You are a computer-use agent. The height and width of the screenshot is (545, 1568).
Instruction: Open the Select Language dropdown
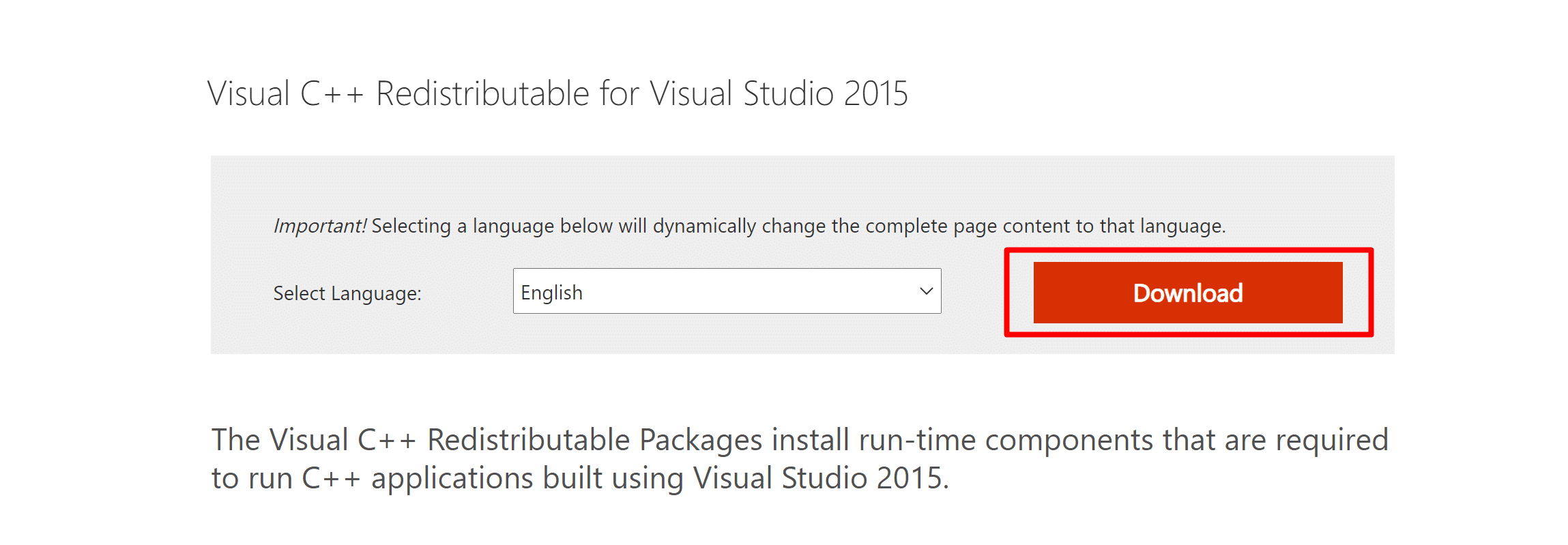click(726, 291)
